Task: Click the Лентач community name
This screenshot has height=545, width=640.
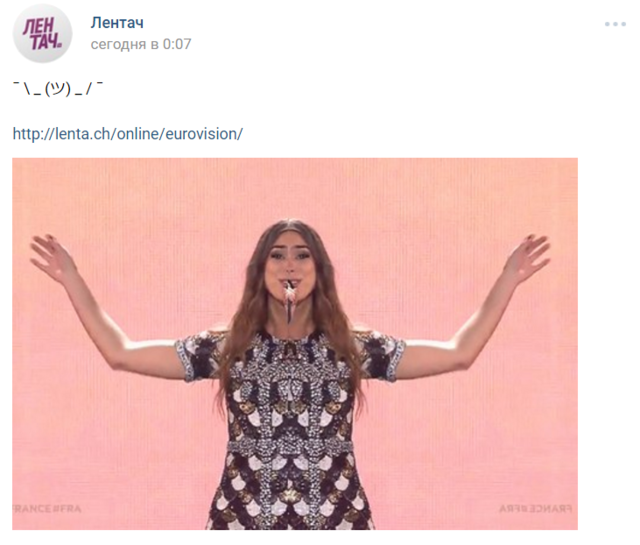Action: pyautogui.click(x=117, y=22)
